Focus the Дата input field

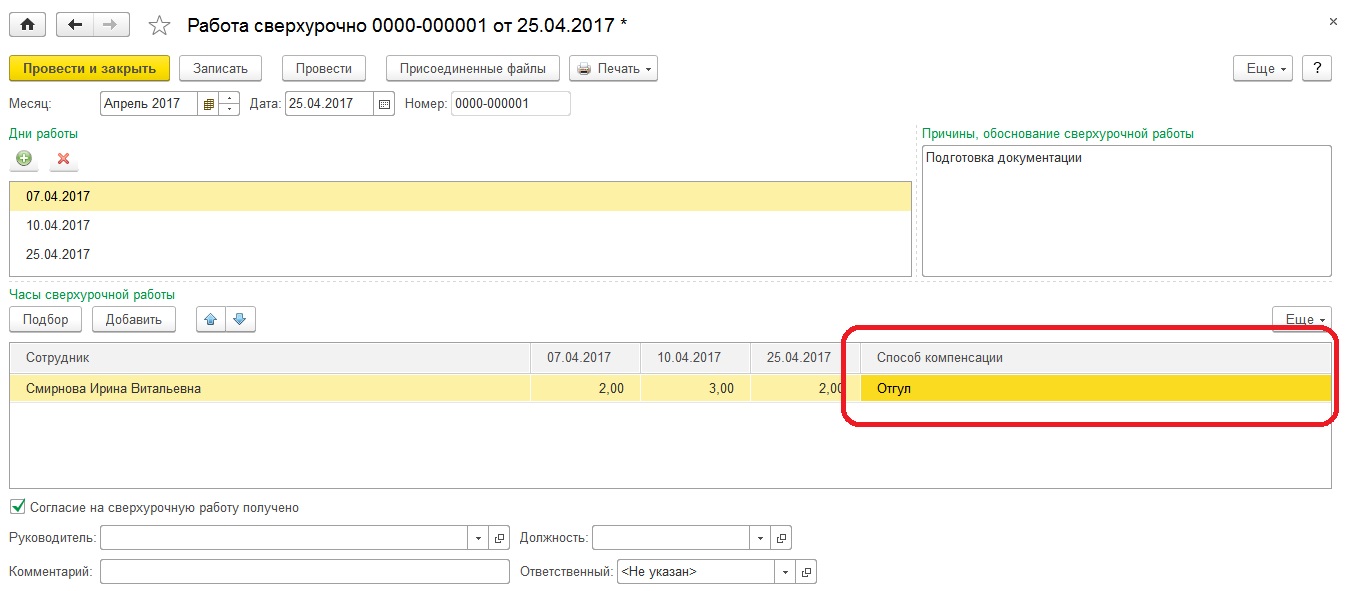330,103
